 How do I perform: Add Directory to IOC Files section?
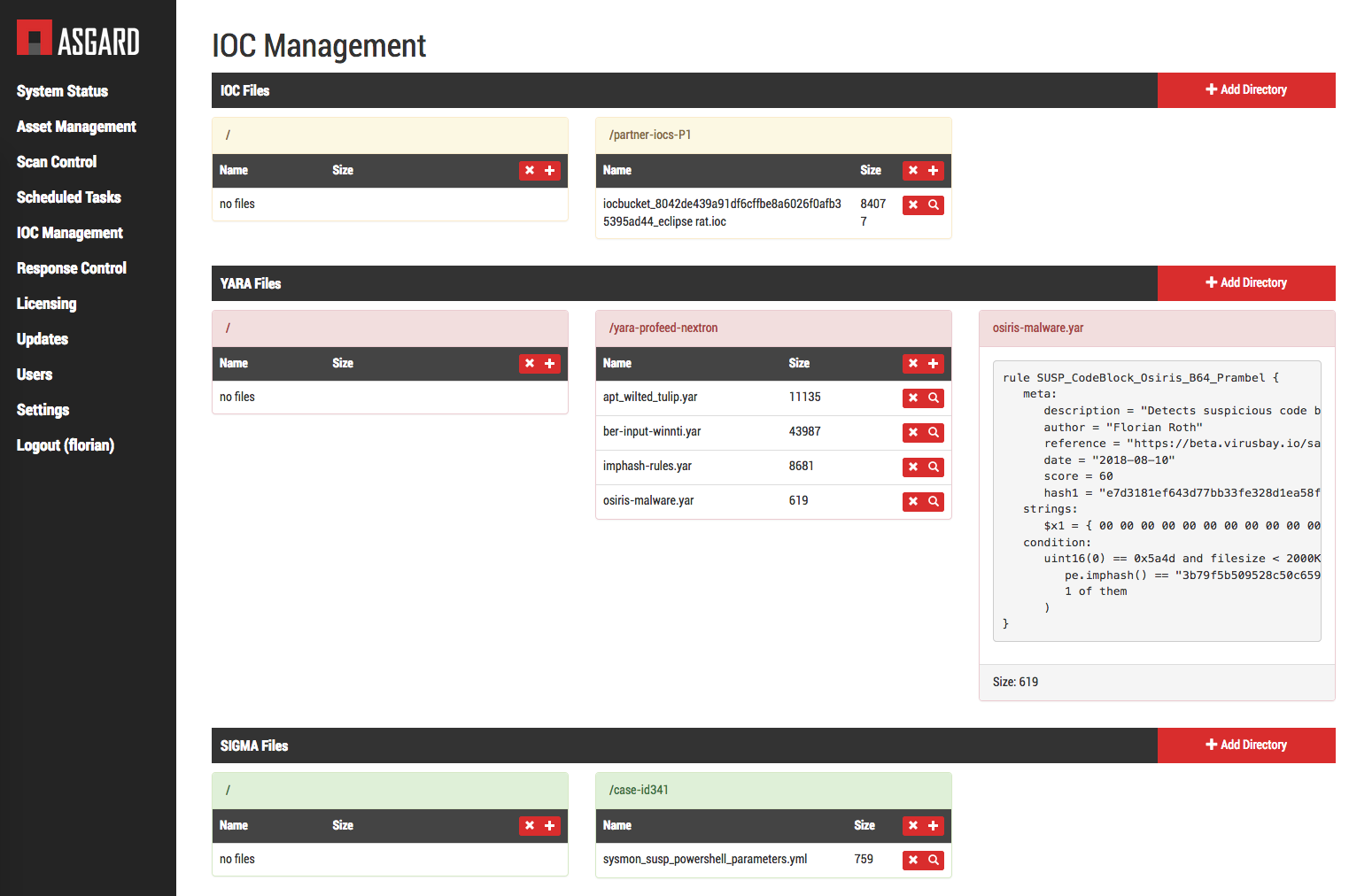click(1245, 90)
